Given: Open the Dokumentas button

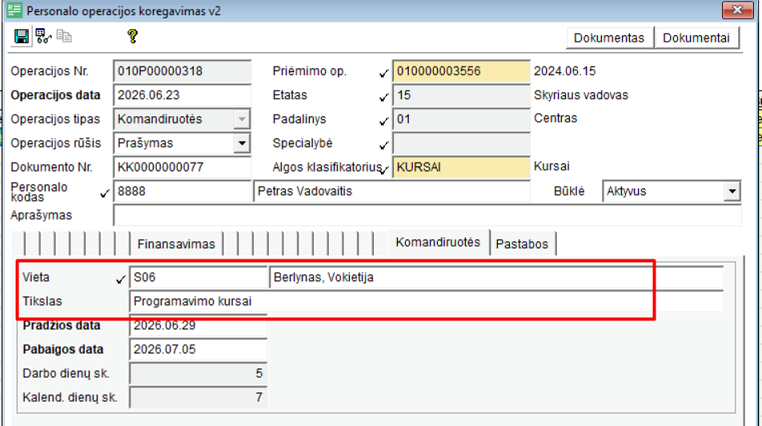Looking at the screenshot, I should (609, 38).
